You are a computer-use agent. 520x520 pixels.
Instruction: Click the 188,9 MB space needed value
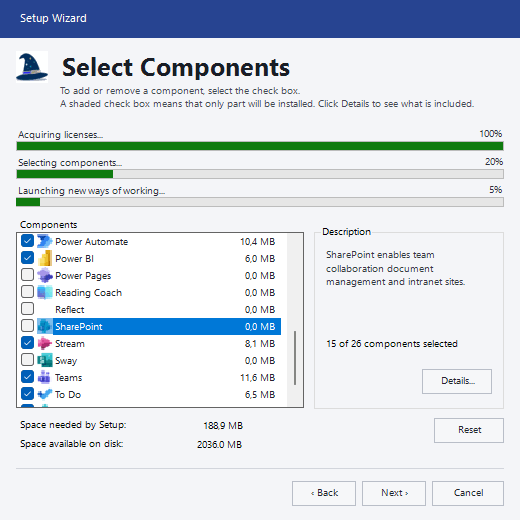223,426
